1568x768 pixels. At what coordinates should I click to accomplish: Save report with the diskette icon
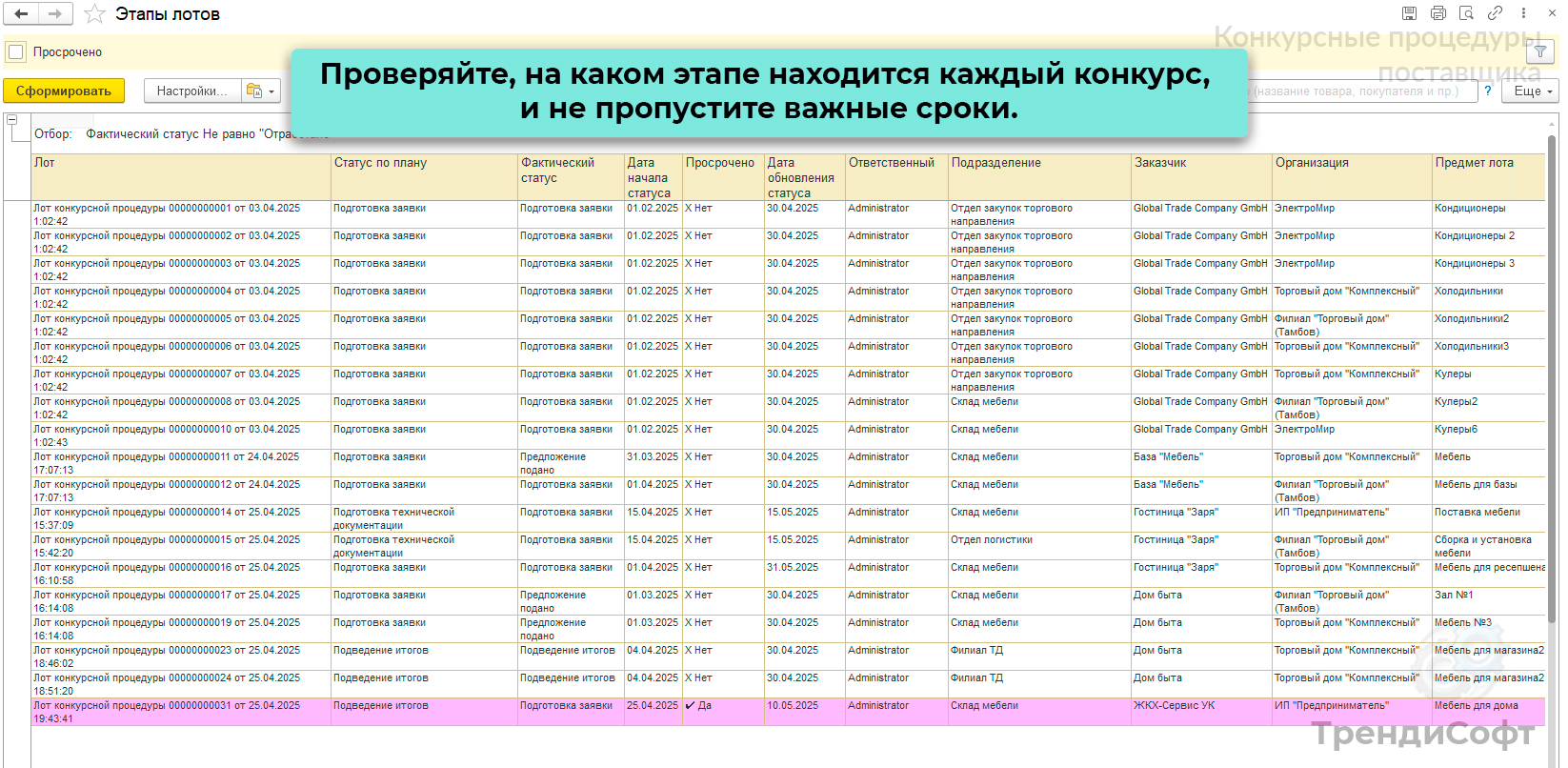(1409, 13)
